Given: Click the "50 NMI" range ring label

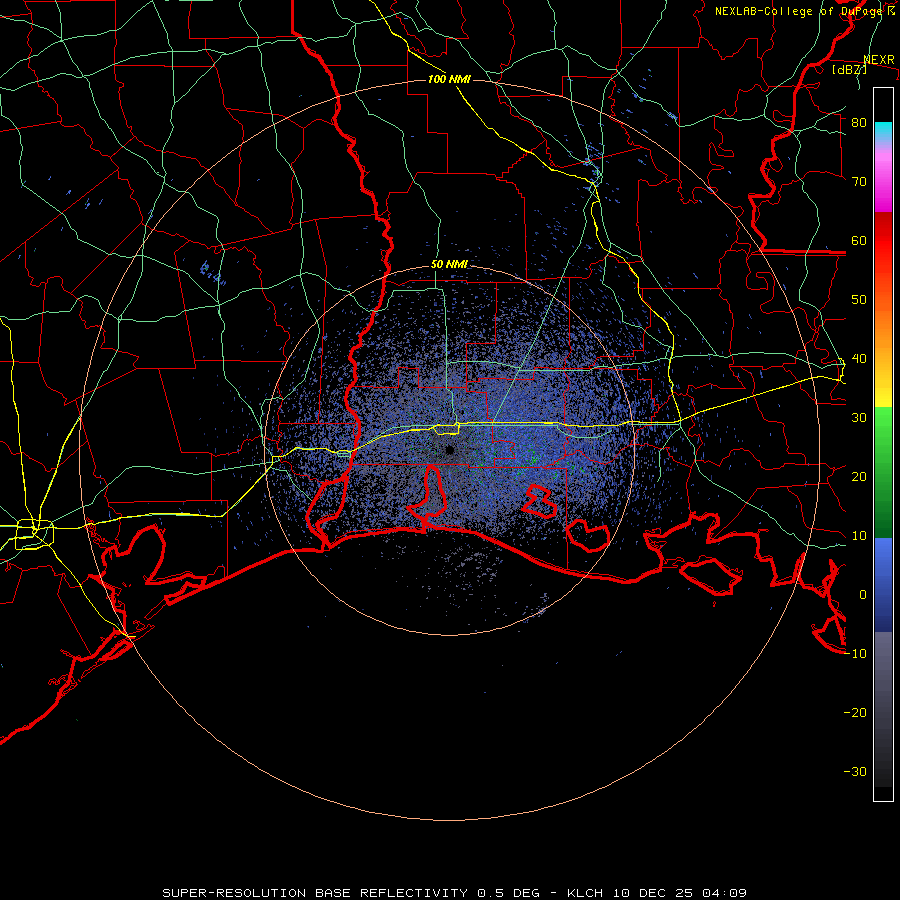Looking at the screenshot, I should 449,265.
